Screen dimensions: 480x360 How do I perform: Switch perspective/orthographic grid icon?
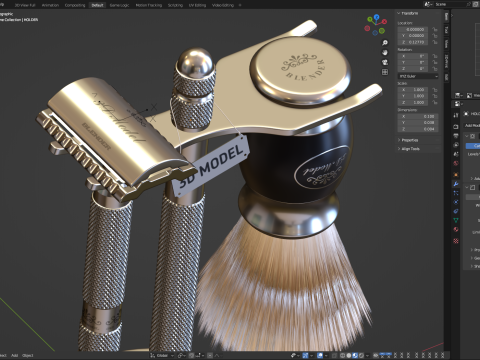coord(385,72)
